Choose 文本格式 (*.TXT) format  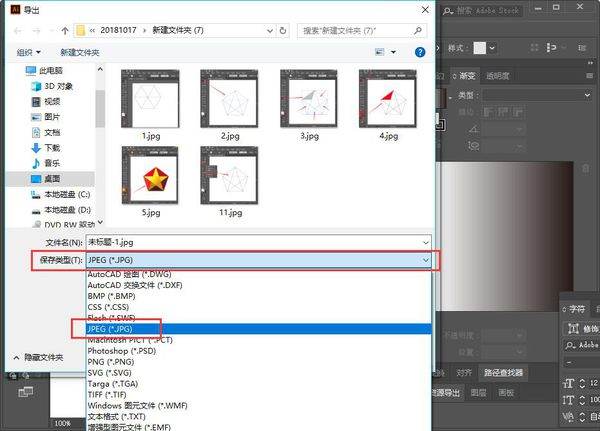point(259,416)
